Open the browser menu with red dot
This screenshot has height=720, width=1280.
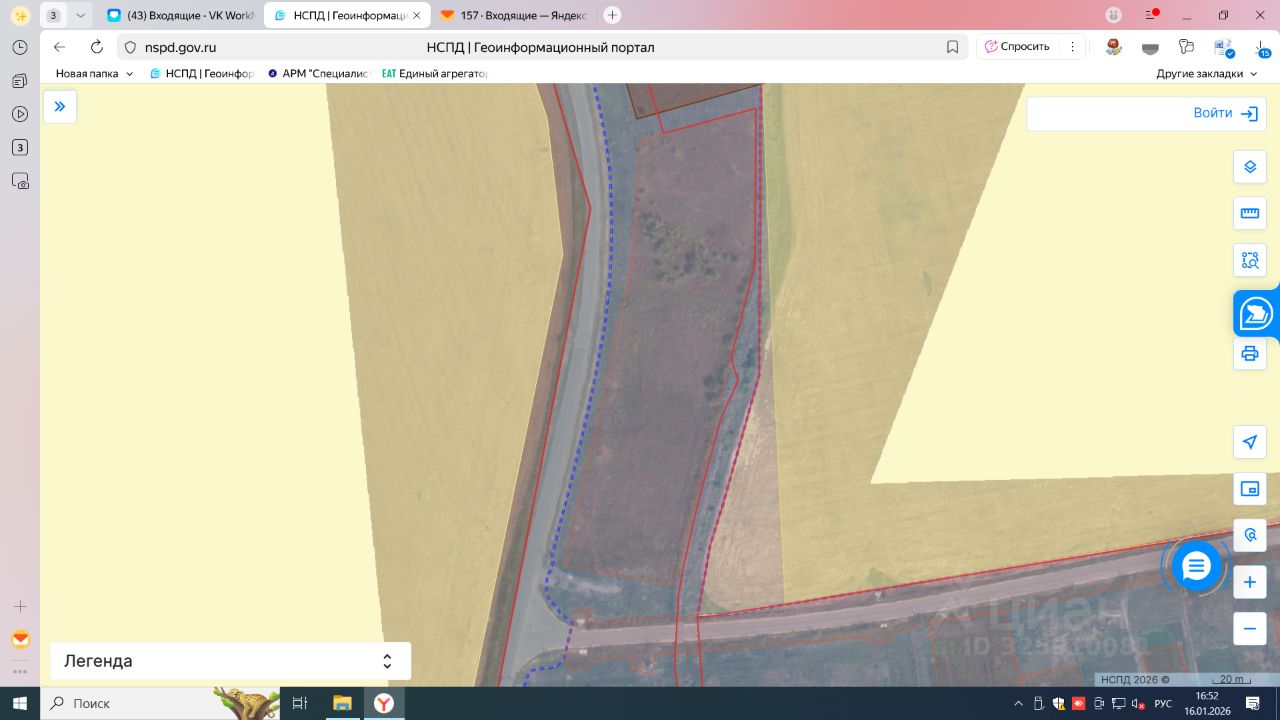(x=1152, y=15)
